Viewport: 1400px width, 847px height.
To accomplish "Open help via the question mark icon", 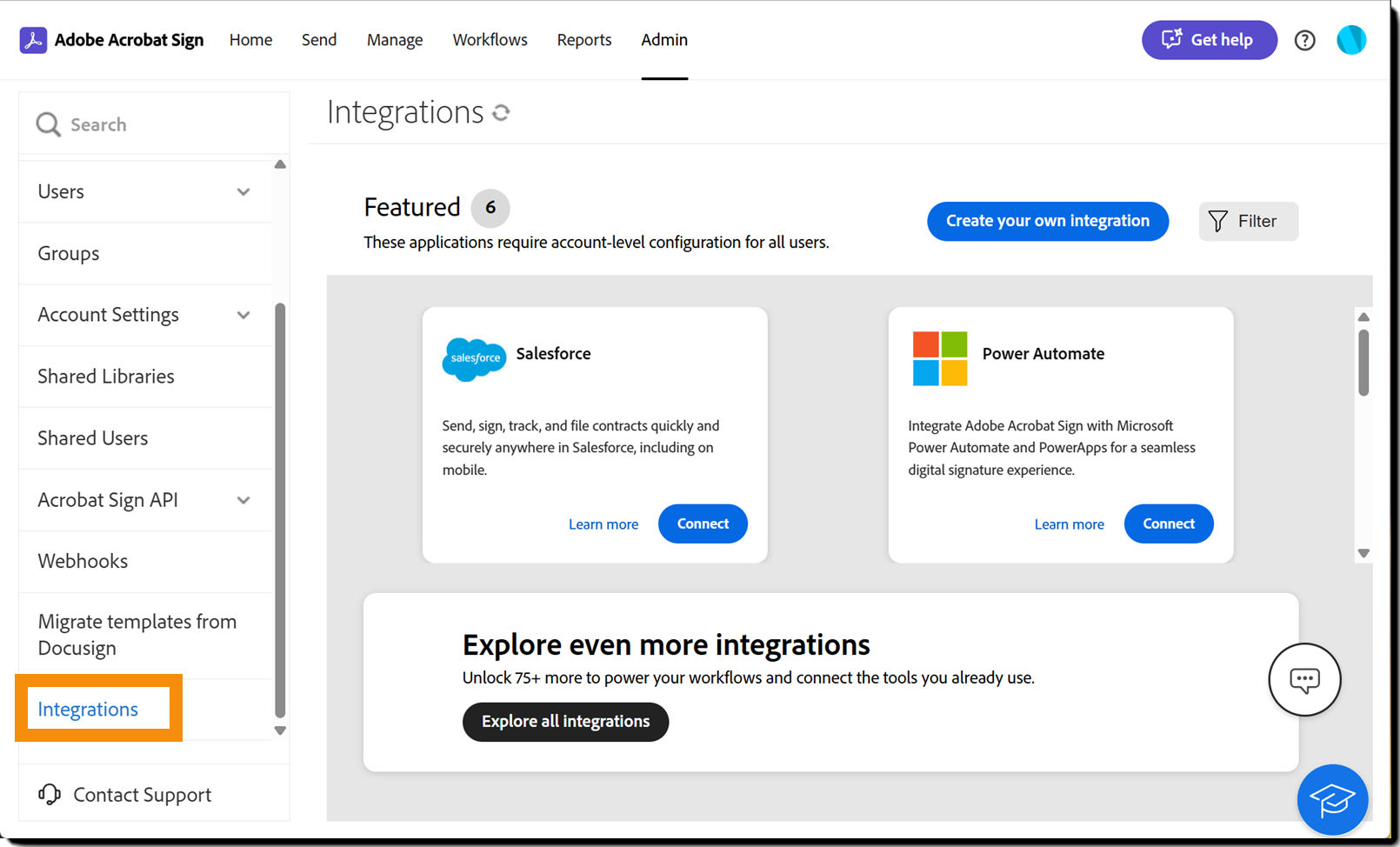I will coord(1304,40).
